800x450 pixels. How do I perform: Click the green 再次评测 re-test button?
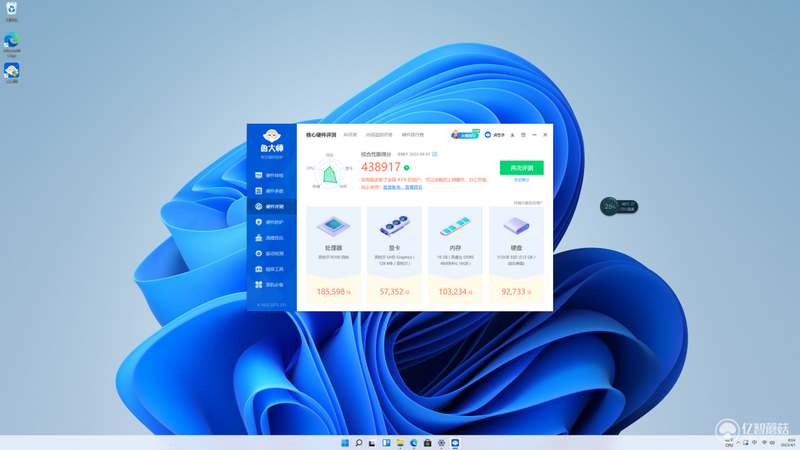coord(521,168)
